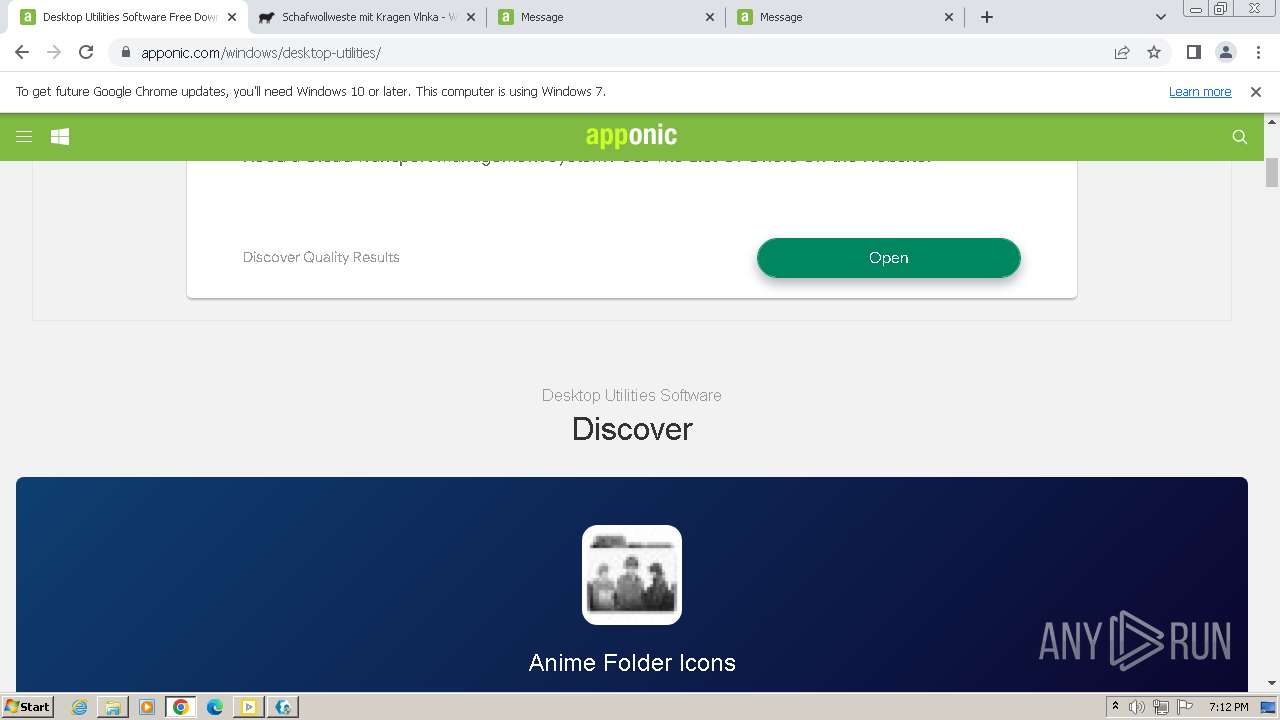Reload the current page
The height and width of the screenshot is (720, 1280).
tap(86, 53)
